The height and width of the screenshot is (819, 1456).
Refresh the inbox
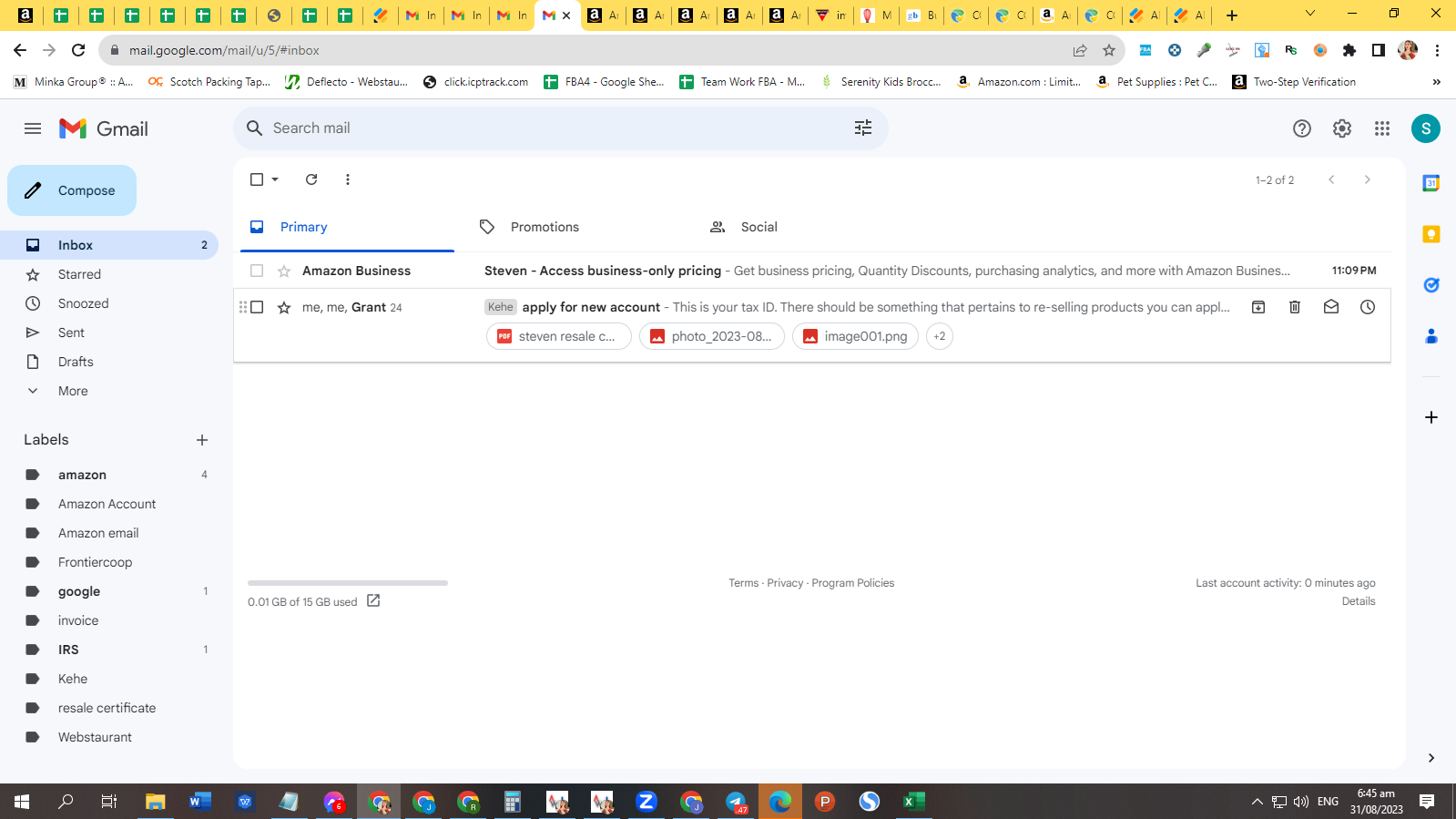[x=311, y=179]
